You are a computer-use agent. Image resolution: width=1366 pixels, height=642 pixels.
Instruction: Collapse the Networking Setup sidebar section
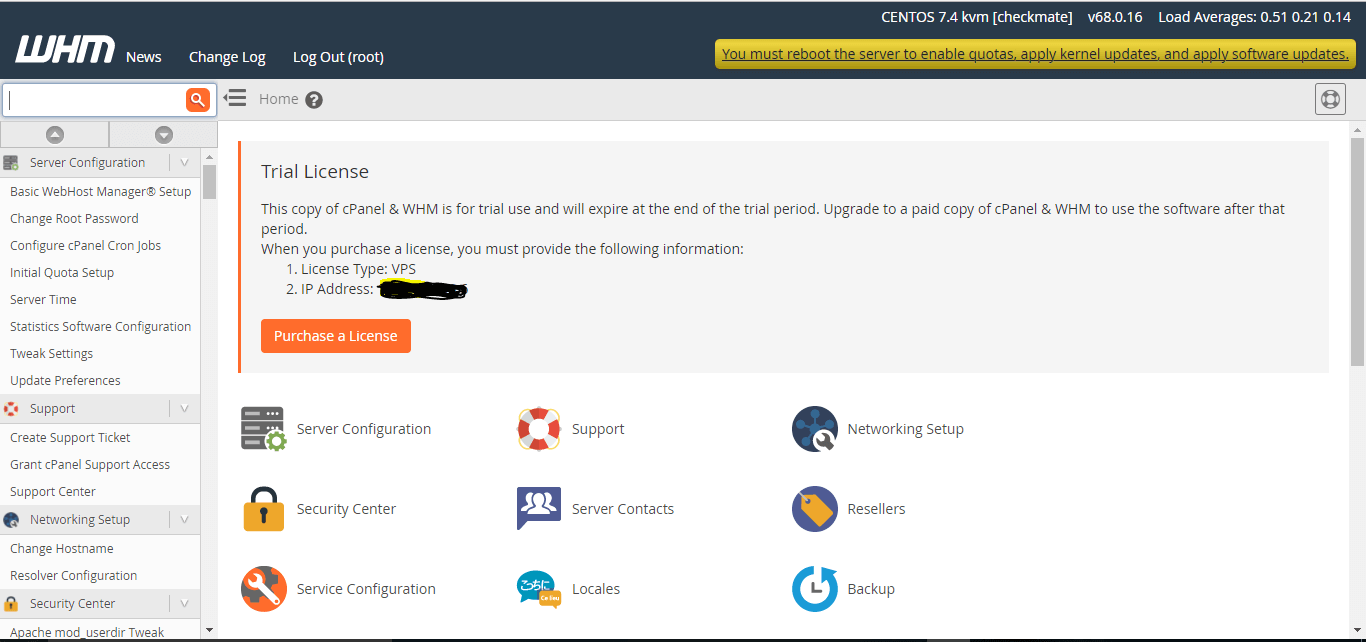coord(184,519)
